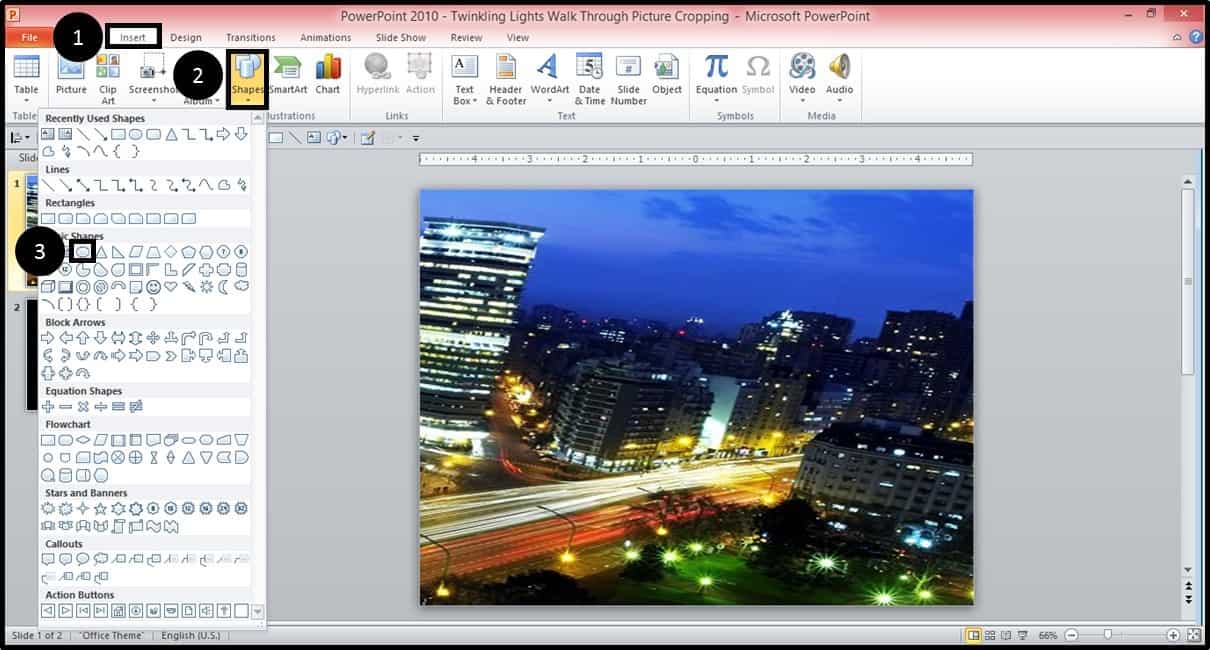This screenshot has width=1210, height=650.
Task: Open the File tab
Action: pos(29,37)
